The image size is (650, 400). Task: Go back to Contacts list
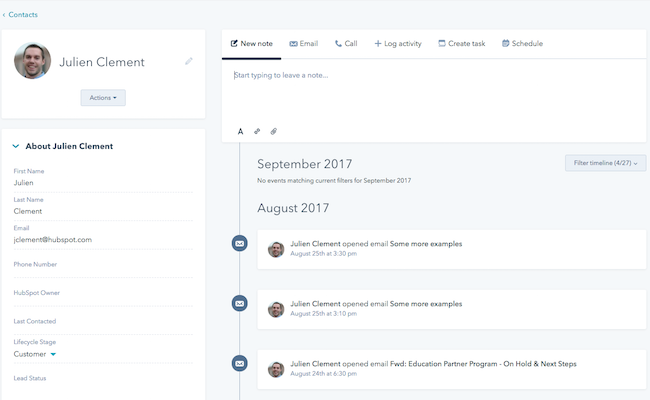20,15
